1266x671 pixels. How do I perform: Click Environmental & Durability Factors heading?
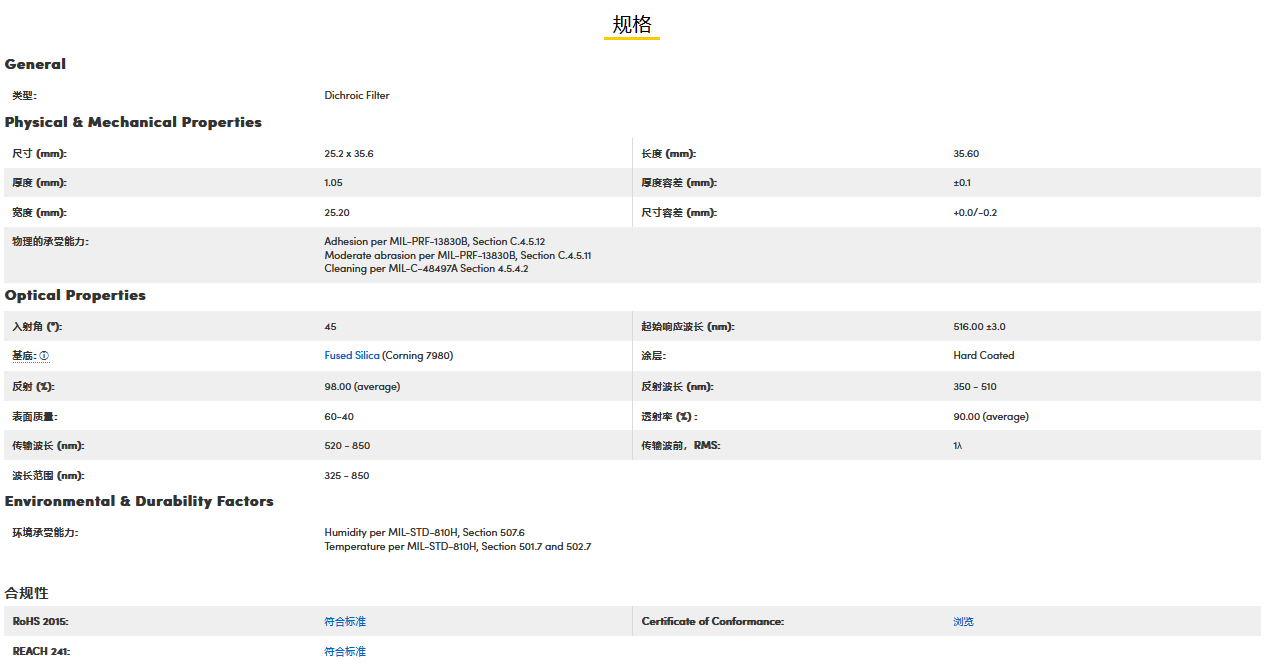[139, 501]
